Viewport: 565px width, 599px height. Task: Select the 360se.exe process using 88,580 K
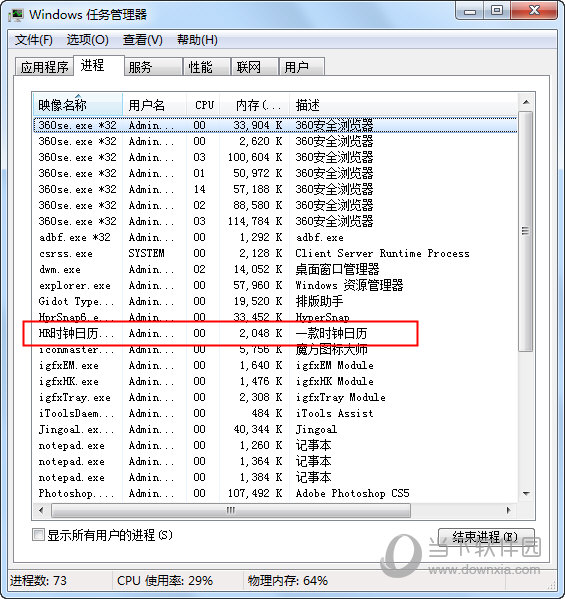tap(275, 206)
